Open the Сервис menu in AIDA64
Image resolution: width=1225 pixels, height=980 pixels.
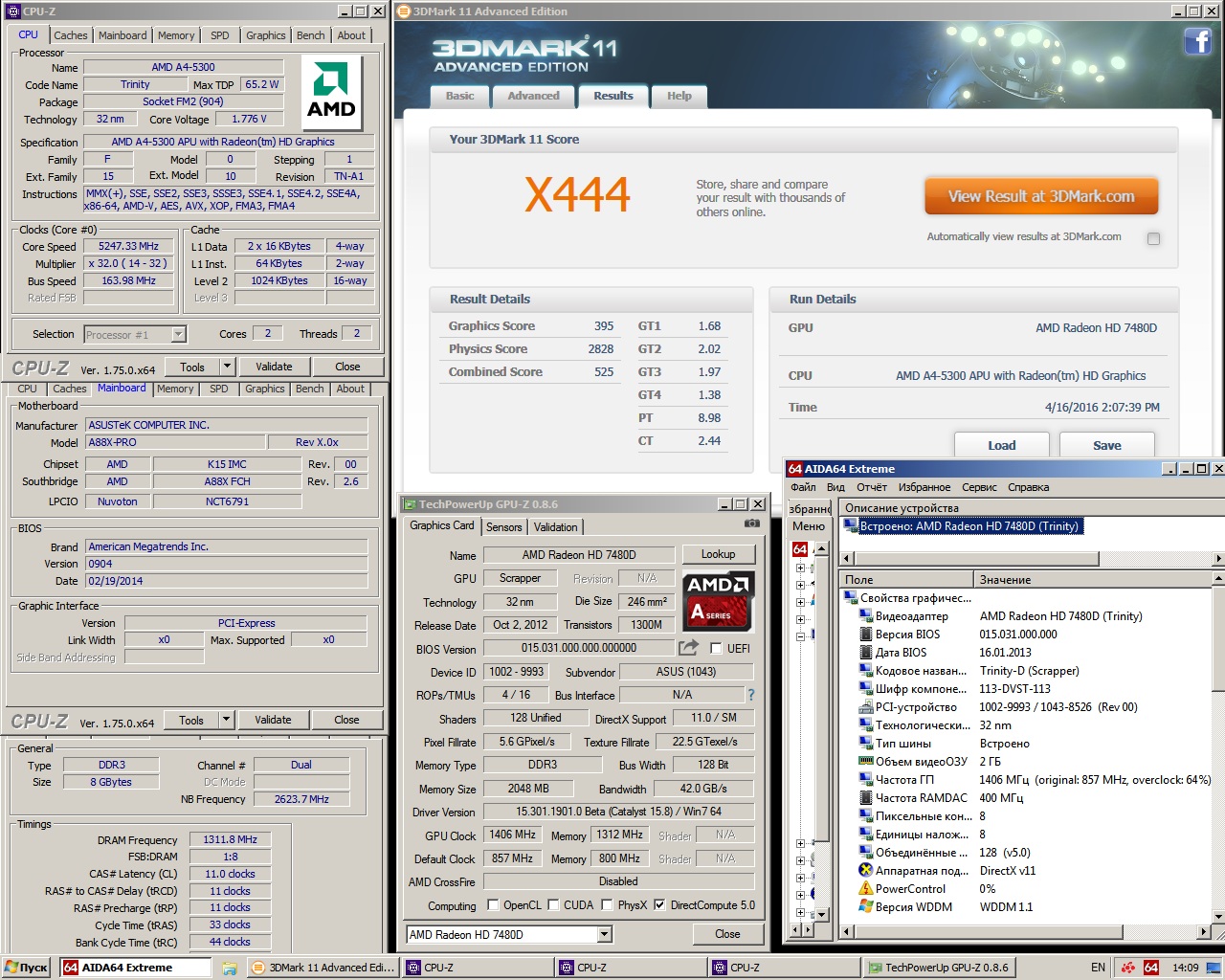979,487
